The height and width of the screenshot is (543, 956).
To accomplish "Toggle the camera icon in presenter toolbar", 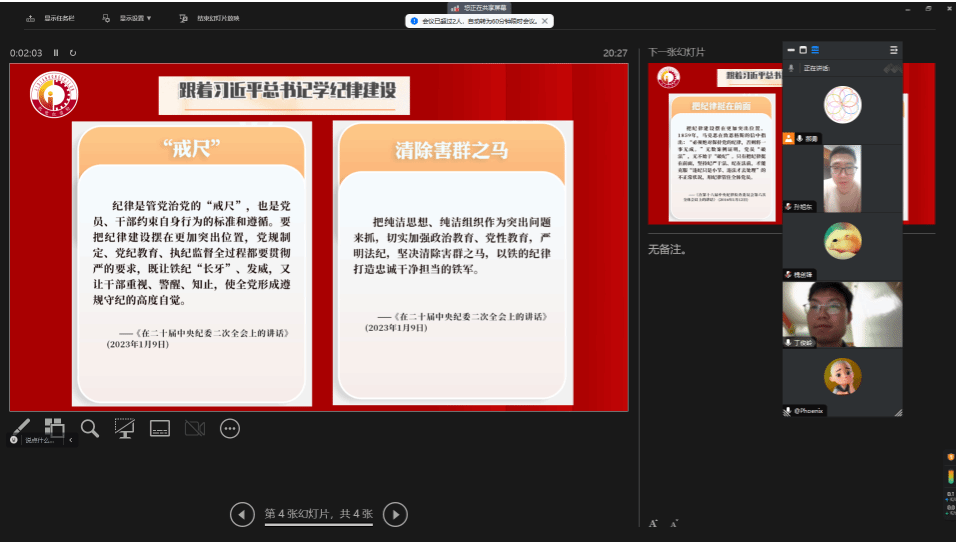I will pos(195,428).
